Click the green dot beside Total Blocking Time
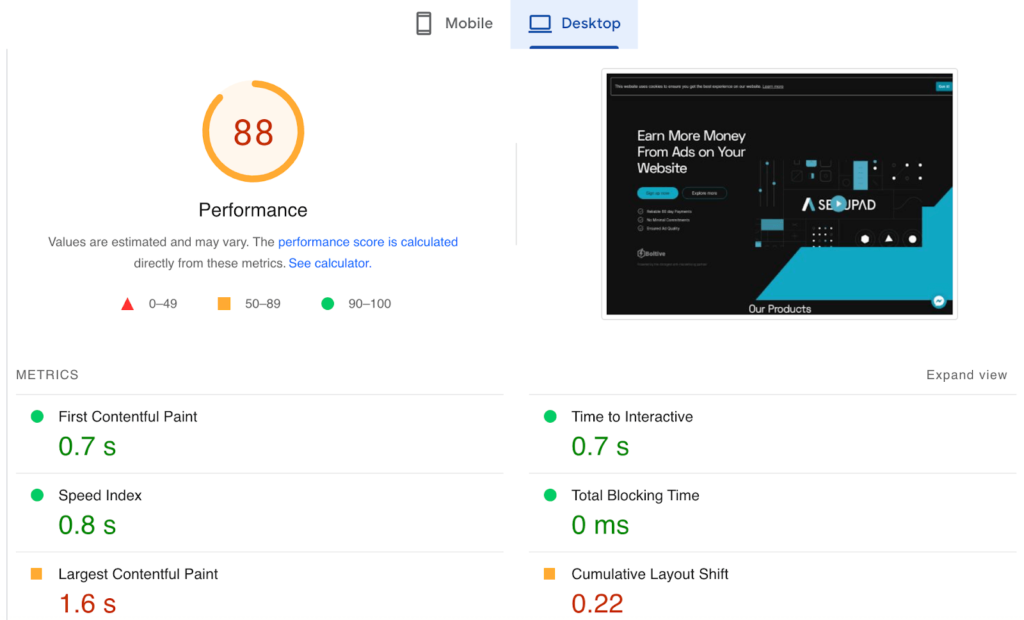This screenshot has height=620, width=1024. (549, 495)
